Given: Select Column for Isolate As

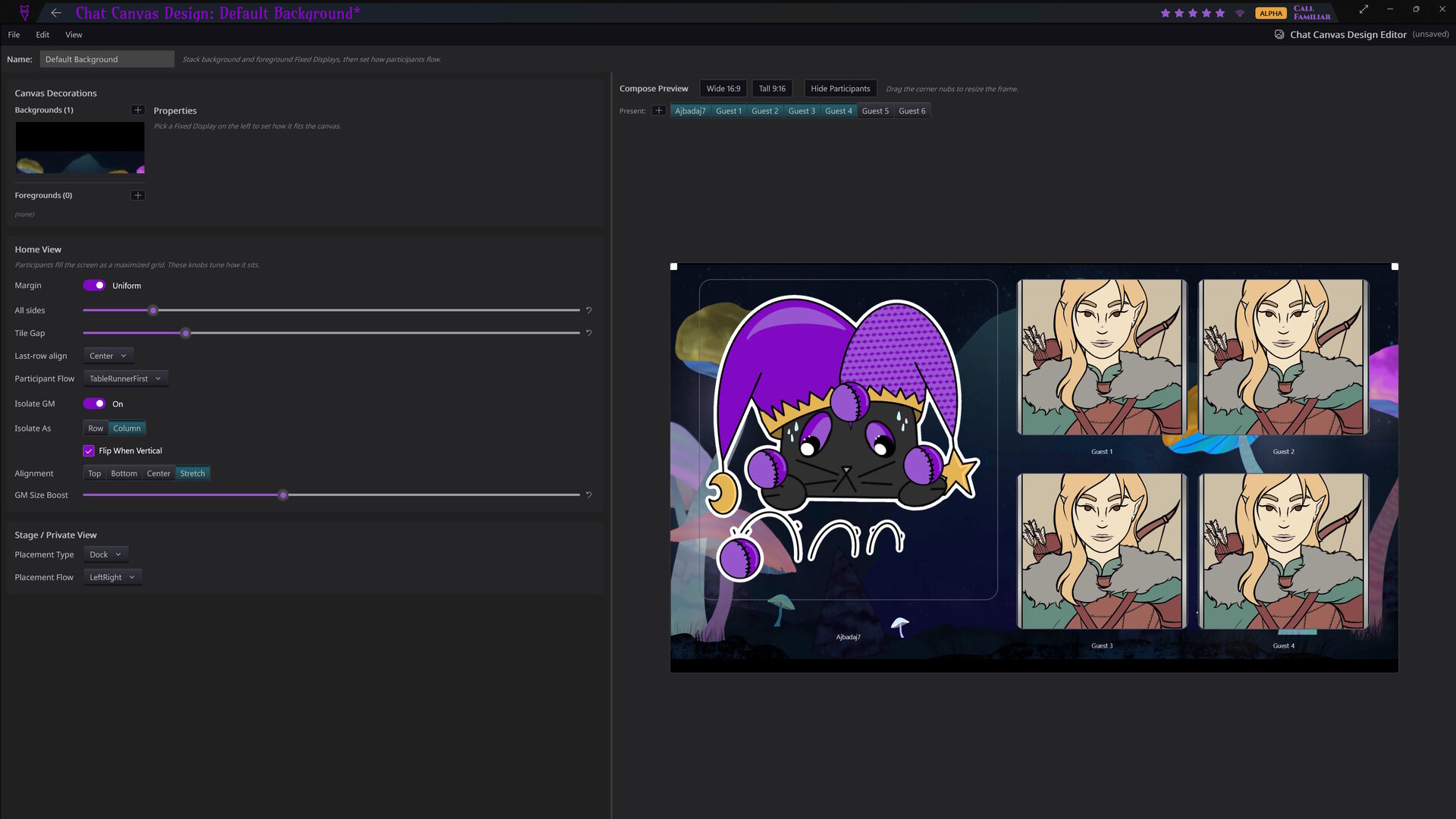Looking at the screenshot, I should (x=127, y=428).
